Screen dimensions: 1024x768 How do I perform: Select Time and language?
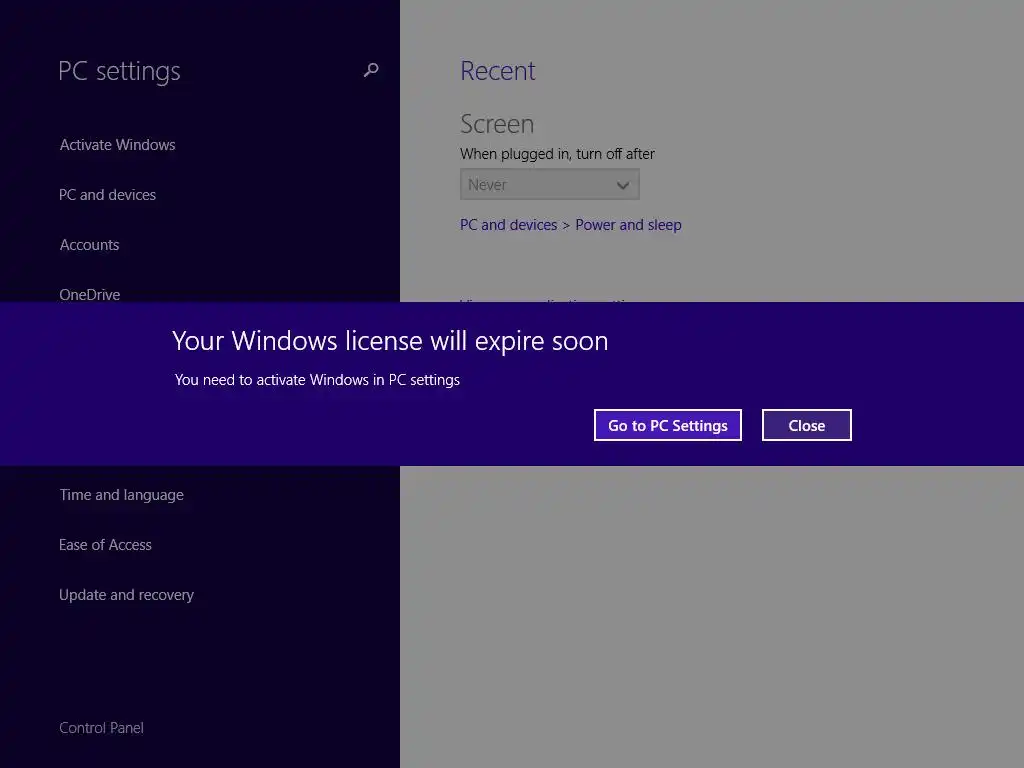(x=121, y=495)
